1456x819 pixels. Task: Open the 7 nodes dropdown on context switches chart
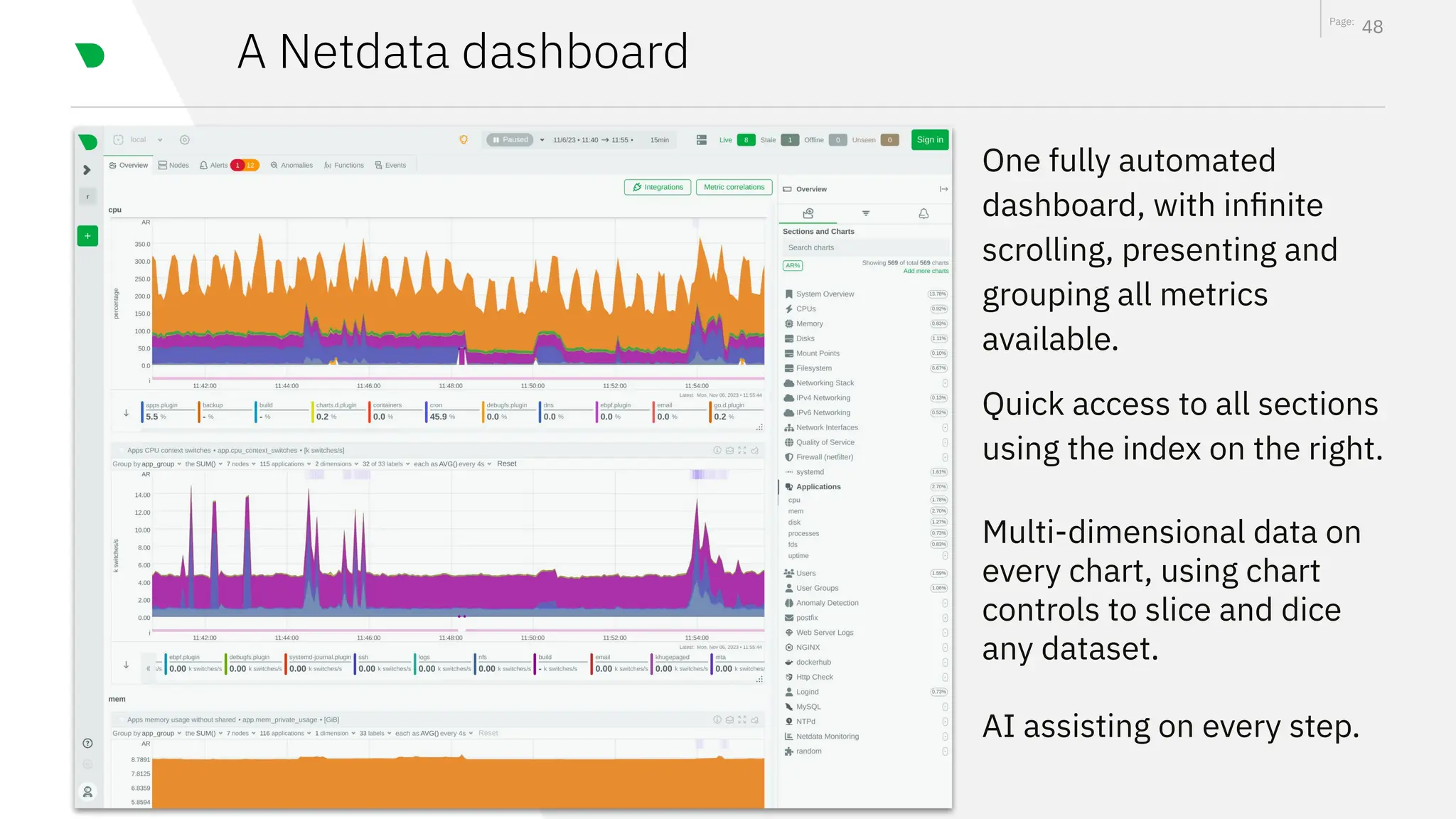pyautogui.click(x=242, y=464)
